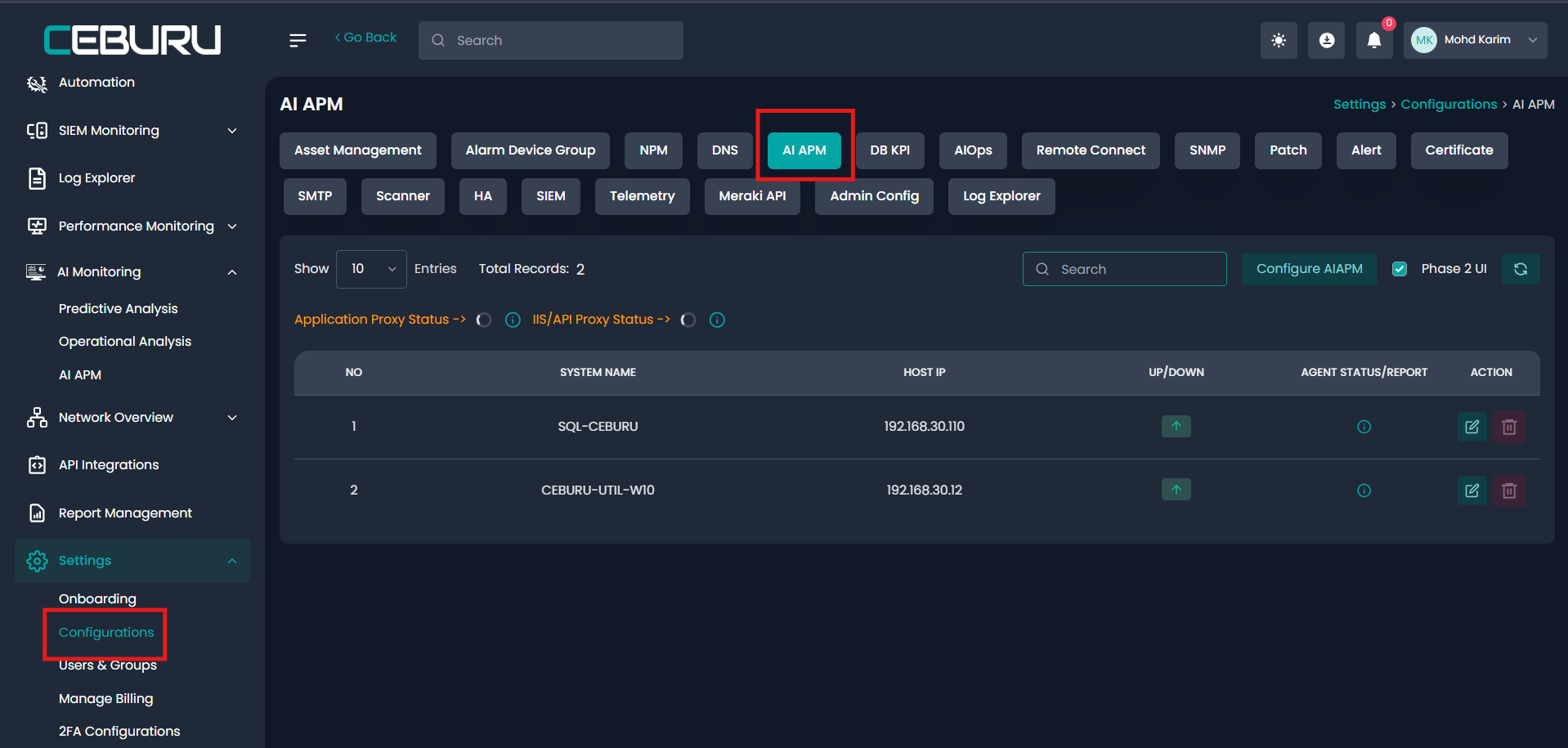Open agent status info for CEBURU-UTIL-W10

pos(1364,490)
